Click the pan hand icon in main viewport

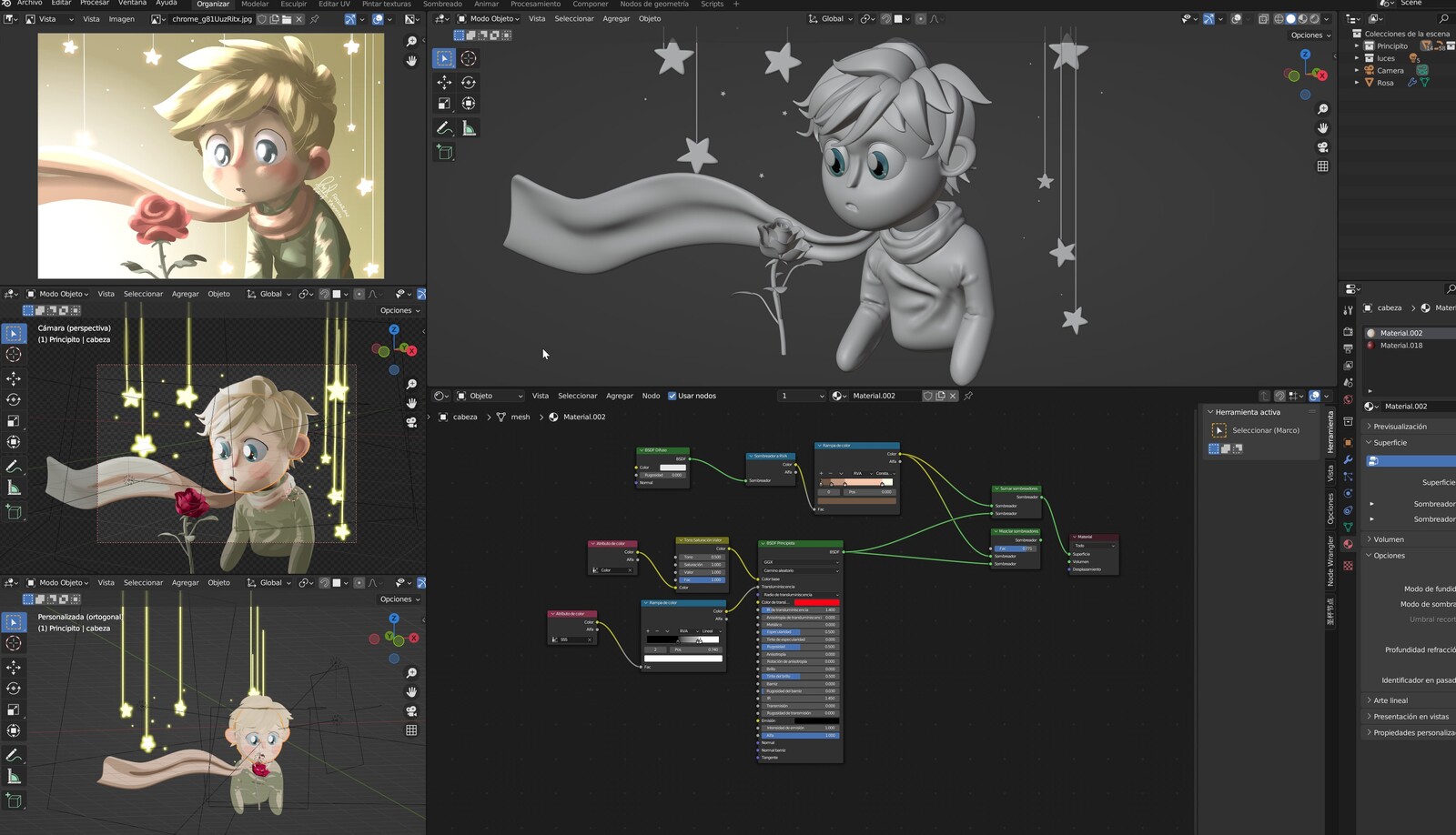(x=1322, y=128)
